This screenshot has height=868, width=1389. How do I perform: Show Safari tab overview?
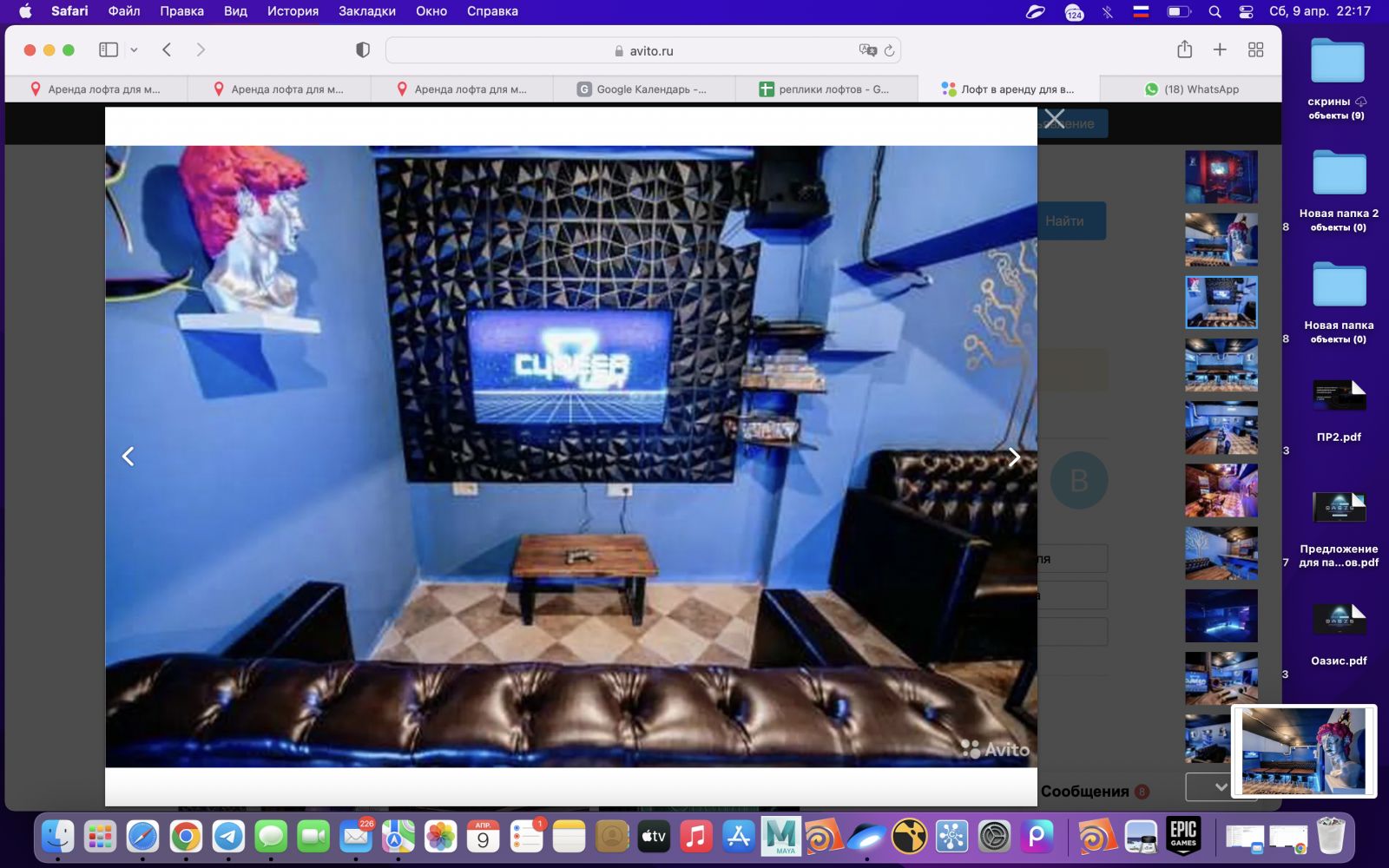tap(1255, 50)
